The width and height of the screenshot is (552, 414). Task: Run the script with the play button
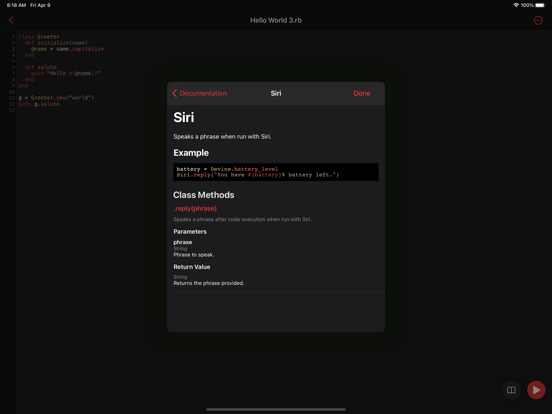536,390
